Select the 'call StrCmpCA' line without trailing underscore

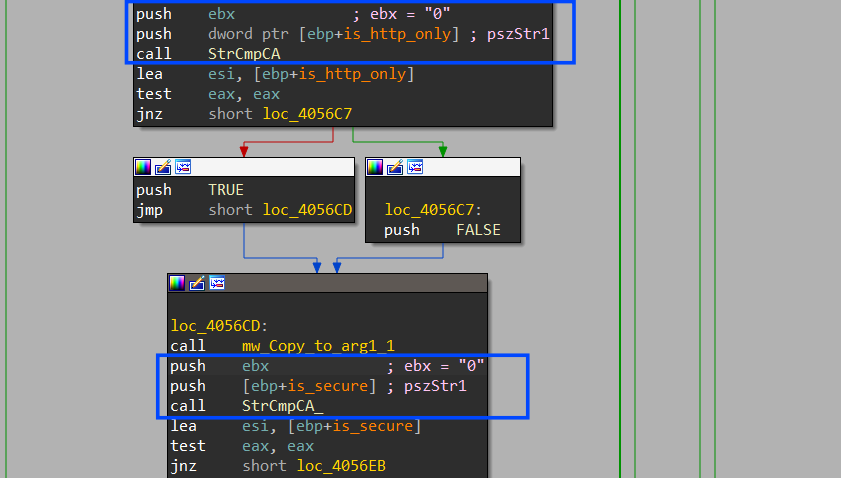(208, 54)
